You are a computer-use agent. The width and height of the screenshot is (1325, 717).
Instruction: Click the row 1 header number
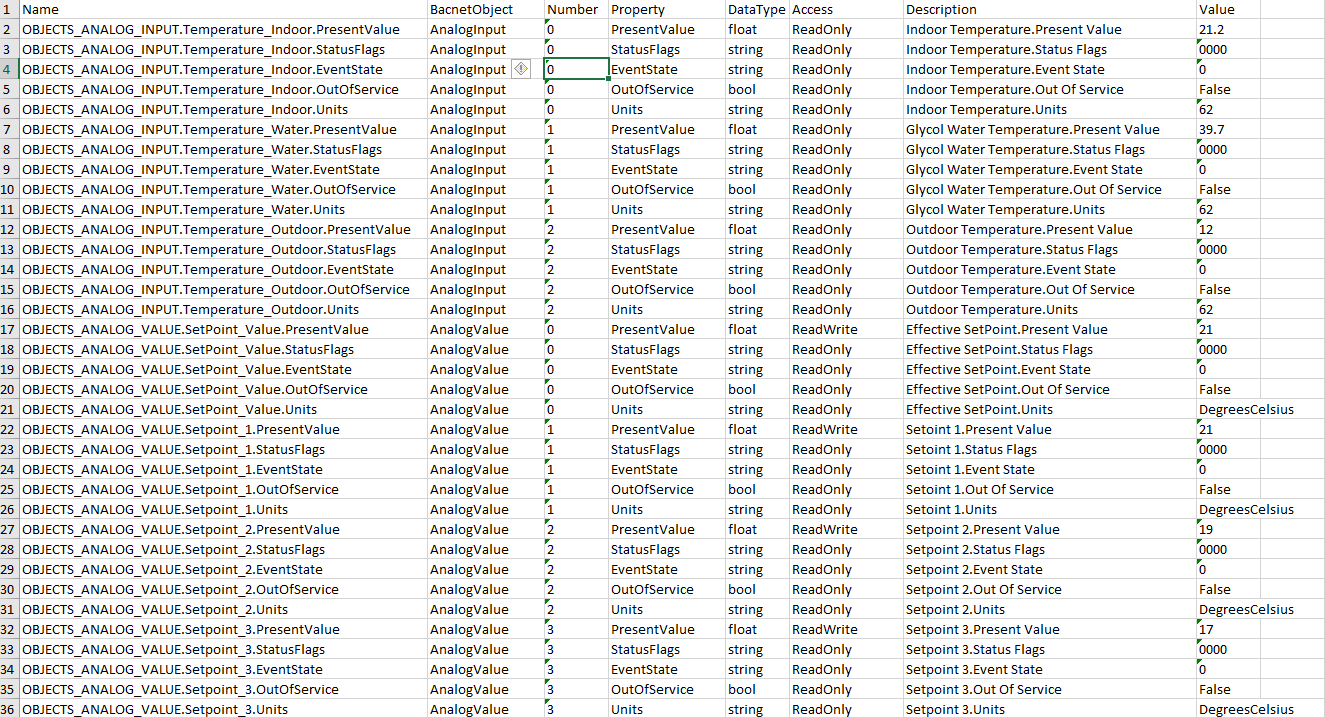click(9, 9)
